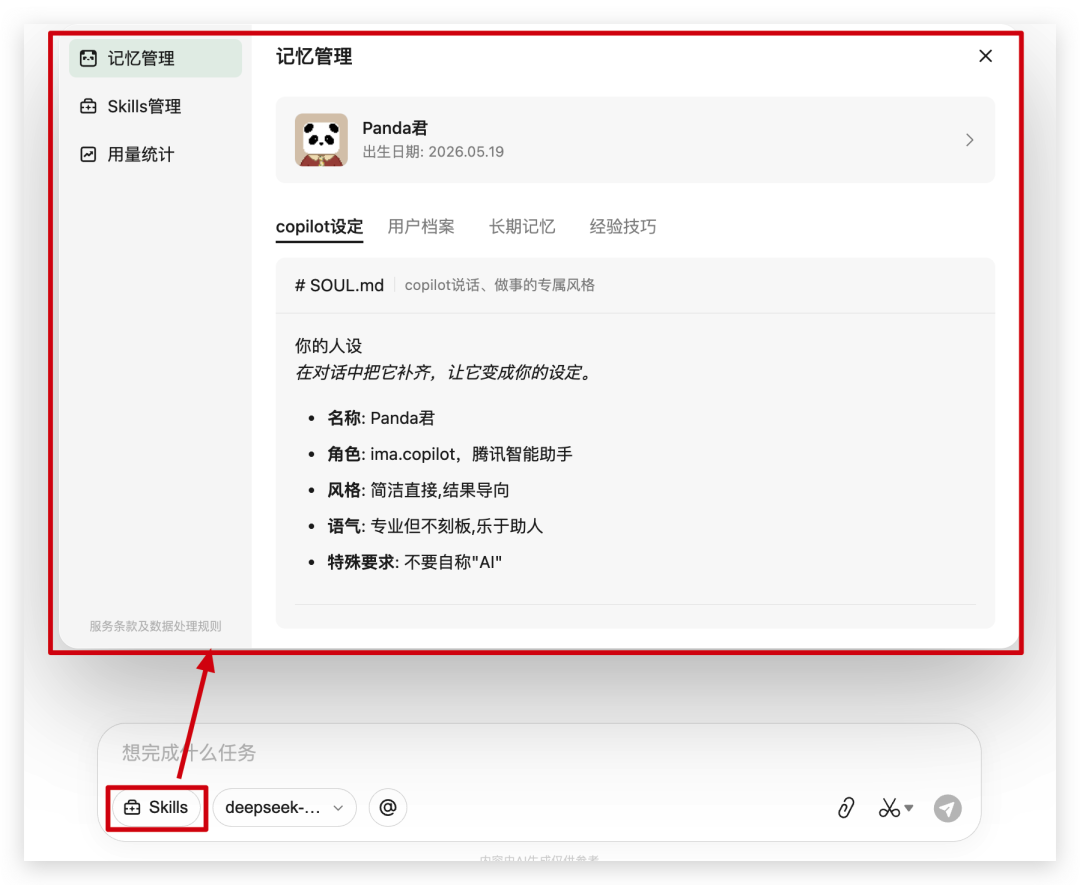
Task: Click copilot说话、做事的专属风格 description
Action: click(499, 285)
